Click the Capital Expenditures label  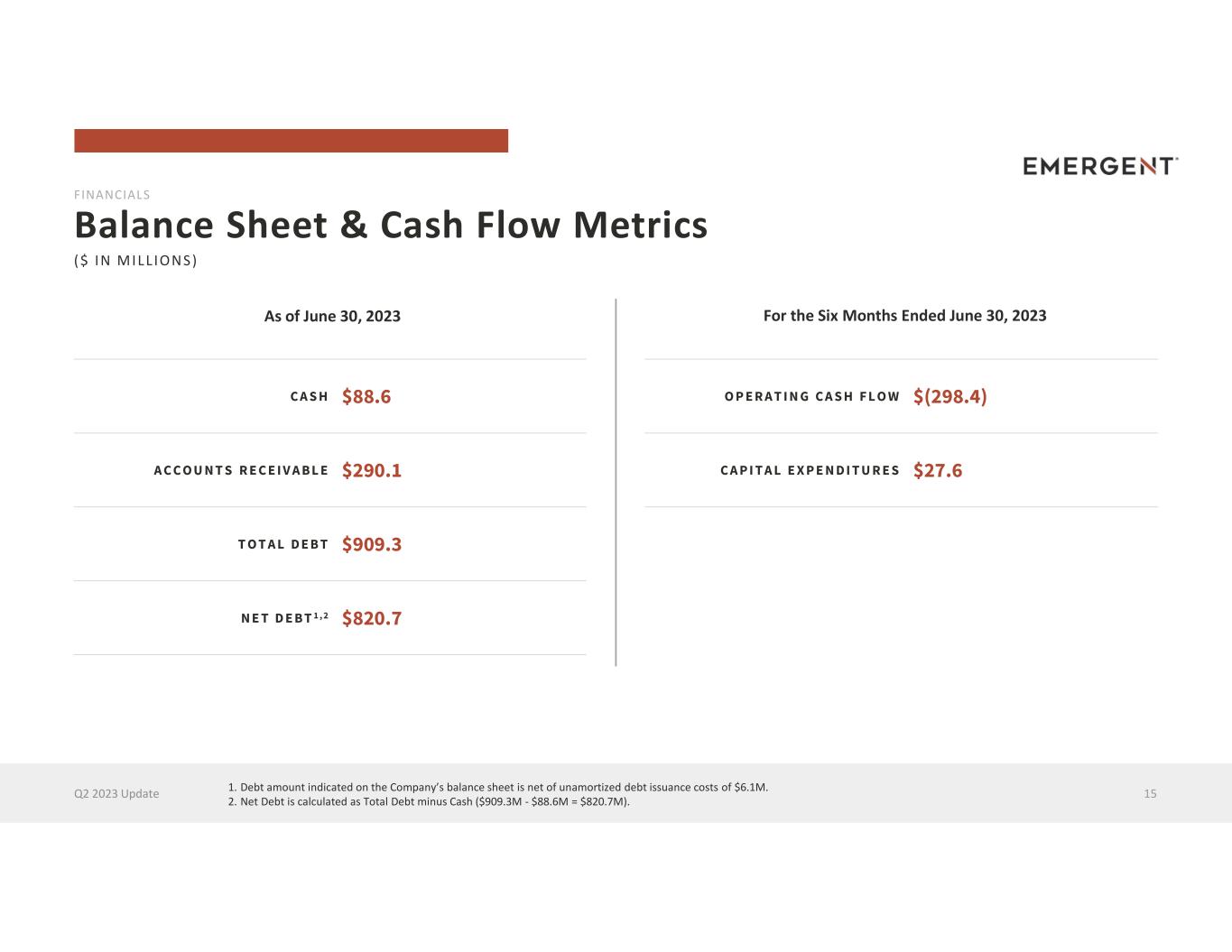coord(811,470)
